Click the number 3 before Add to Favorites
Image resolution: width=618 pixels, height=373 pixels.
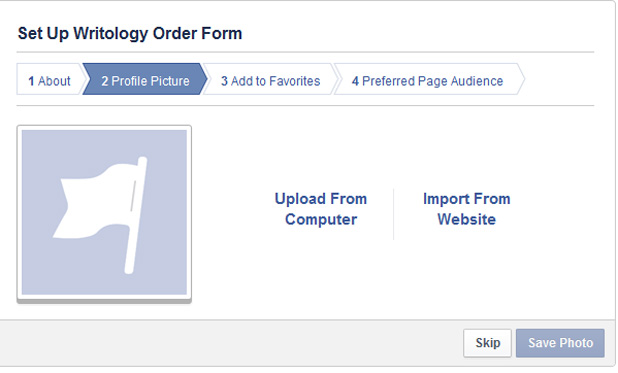tap(224, 81)
